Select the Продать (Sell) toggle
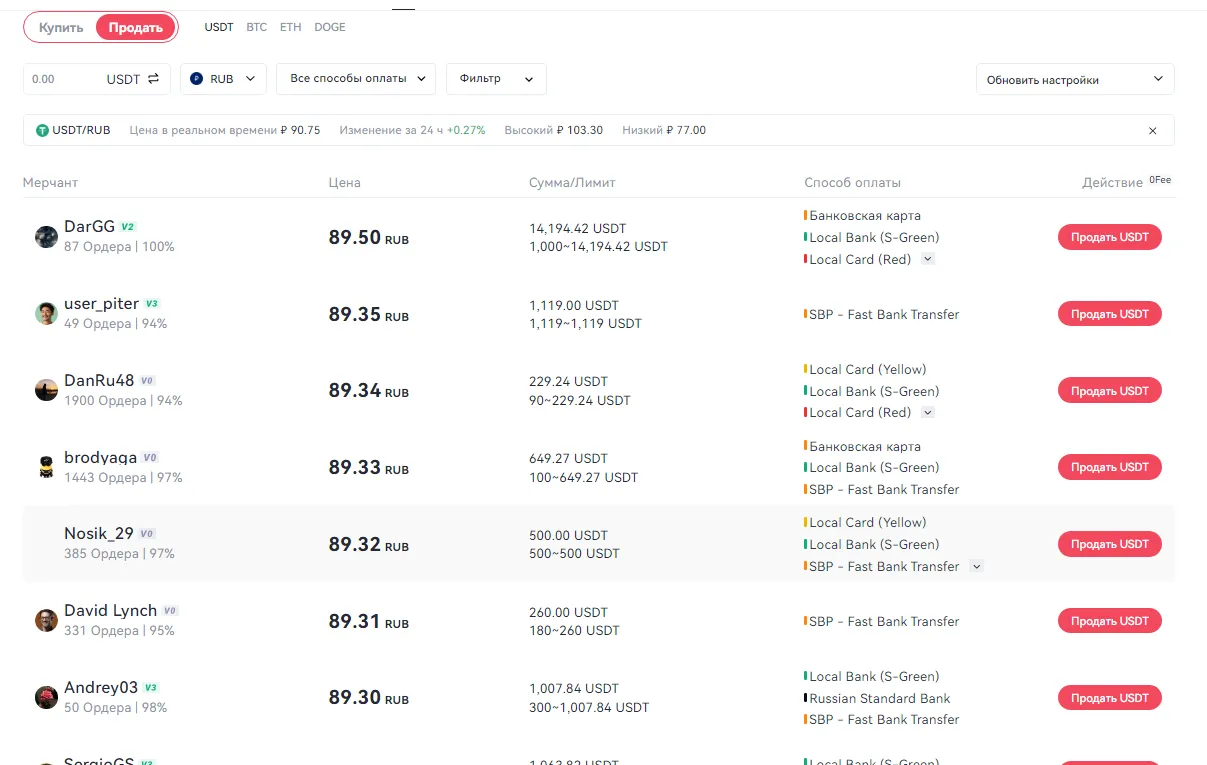Screen dimensions: 1207x765 136,28
